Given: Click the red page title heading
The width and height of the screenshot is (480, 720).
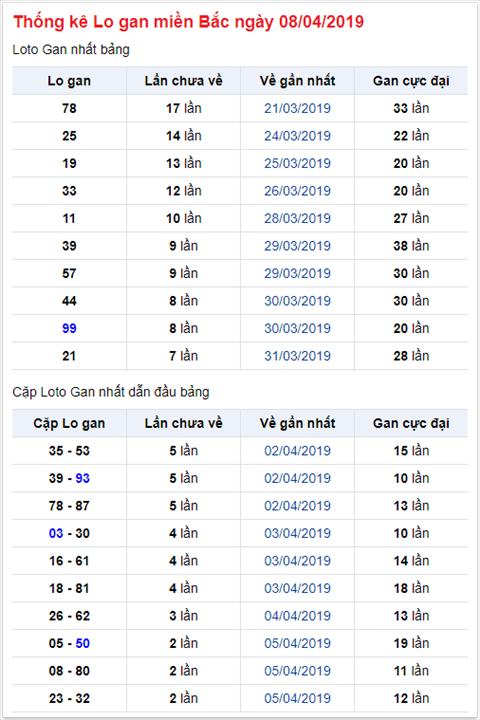Looking at the screenshot, I should [188, 22].
